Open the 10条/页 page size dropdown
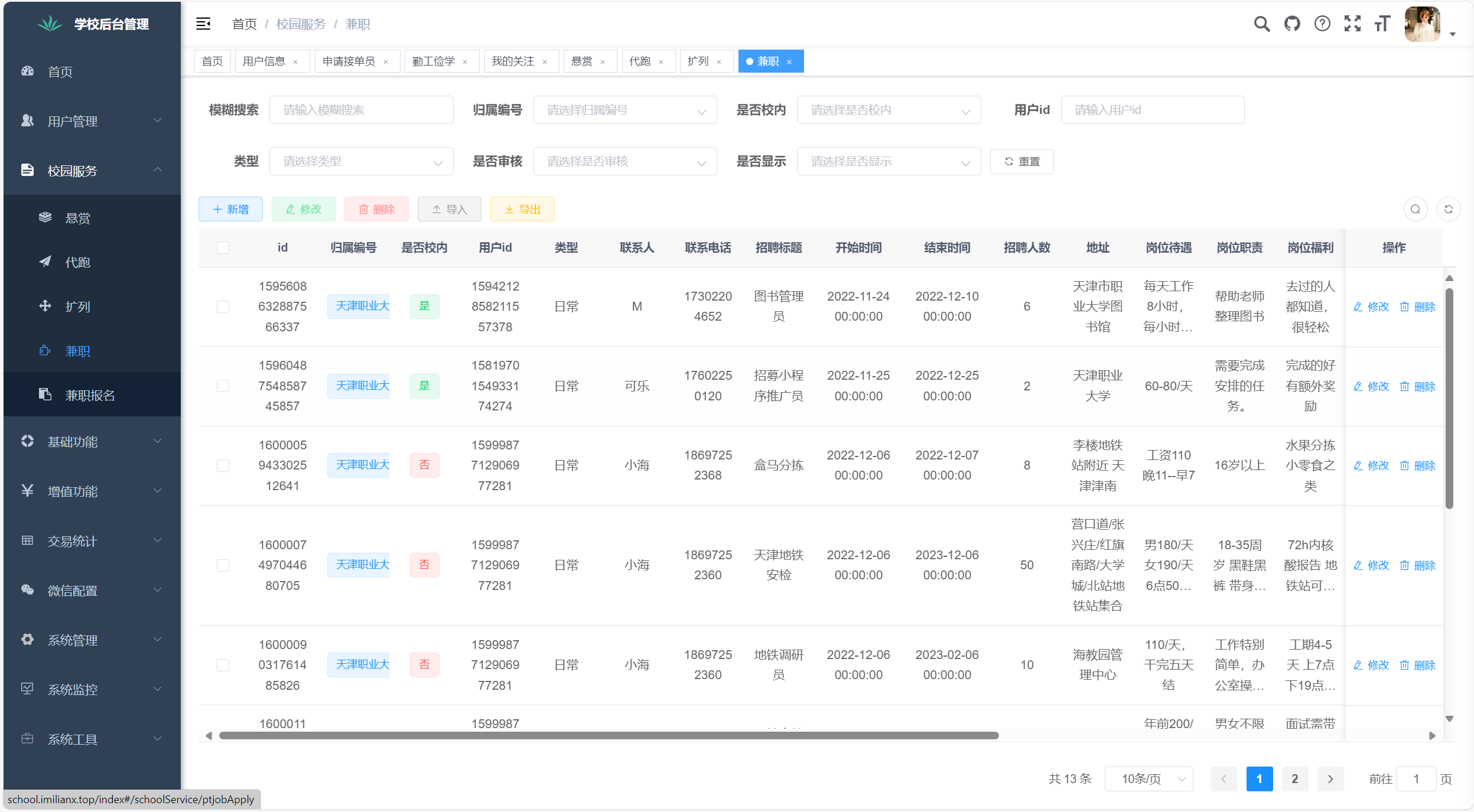The image size is (1474, 812). point(1148,779)
